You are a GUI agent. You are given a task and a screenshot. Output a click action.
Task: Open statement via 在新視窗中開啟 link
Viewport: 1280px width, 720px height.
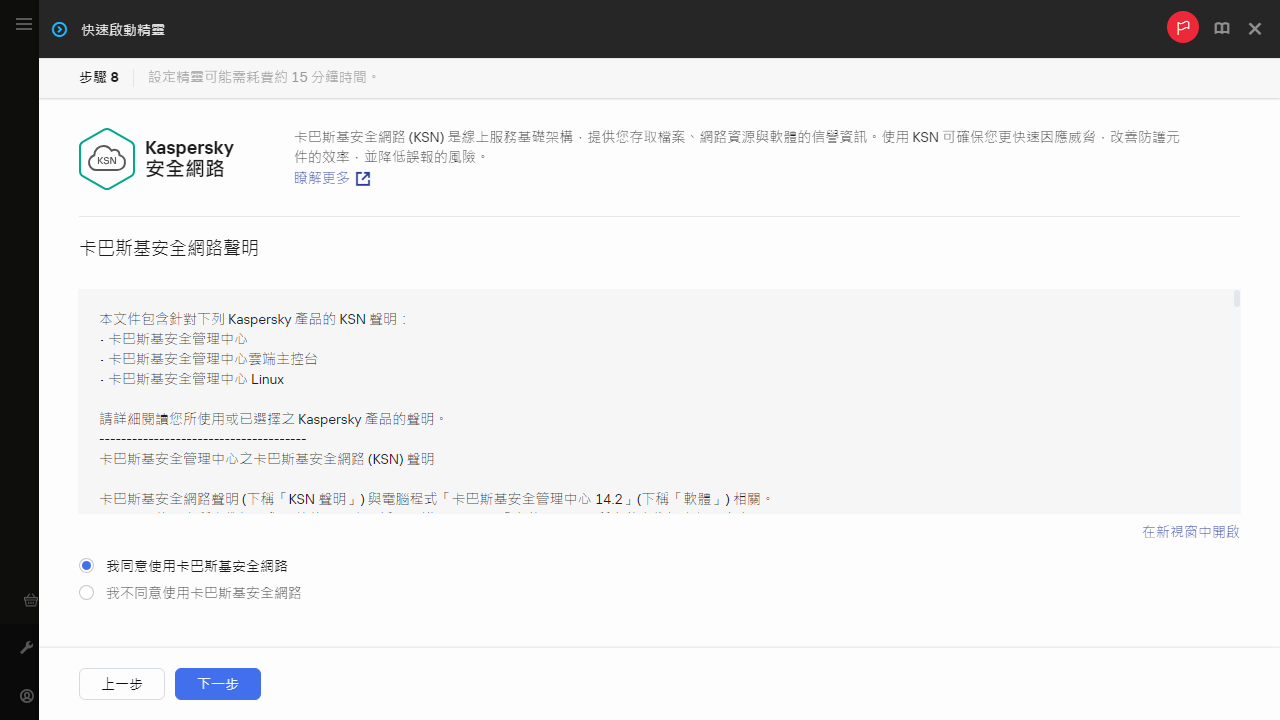(1190, 532)
